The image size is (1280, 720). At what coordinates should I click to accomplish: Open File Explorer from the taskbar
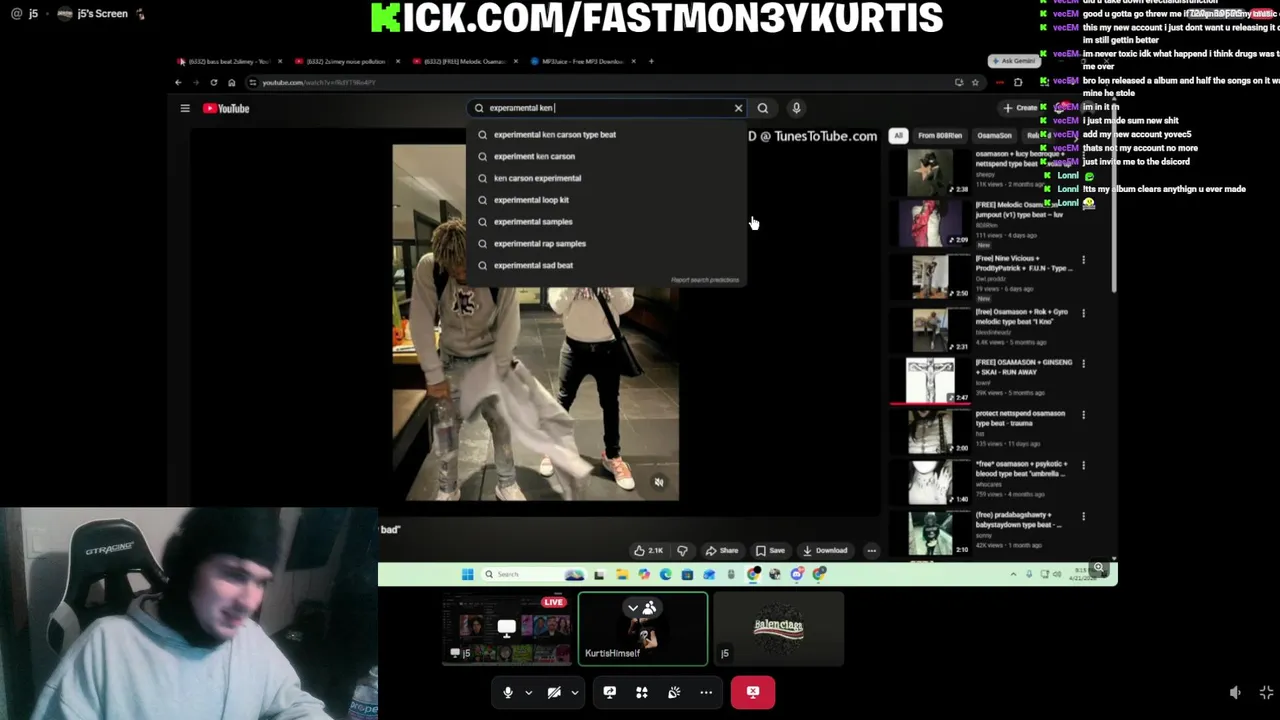[x=621, y=574]
